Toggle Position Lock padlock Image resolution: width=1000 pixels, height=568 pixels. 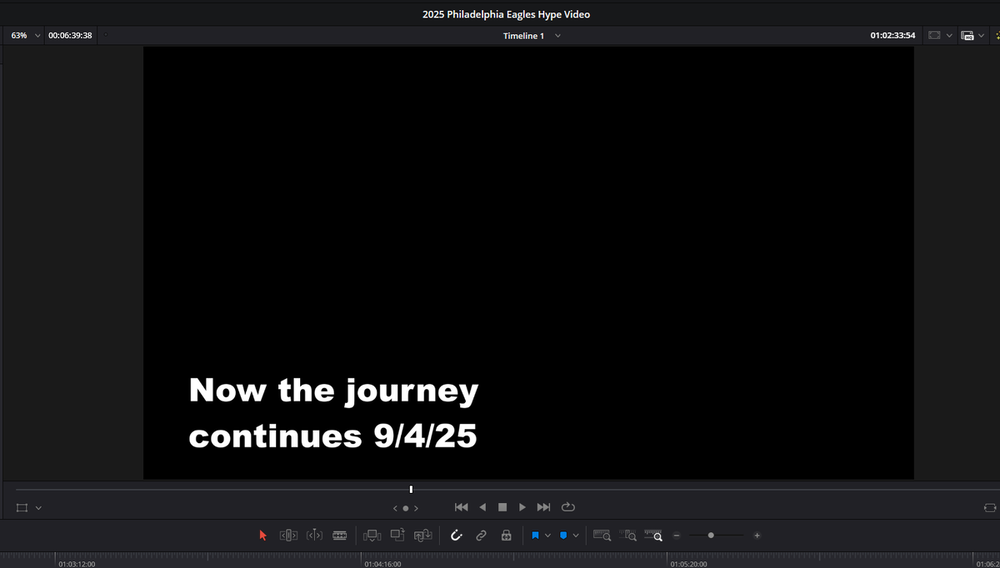pyautogui.click(x=506, y=536)
